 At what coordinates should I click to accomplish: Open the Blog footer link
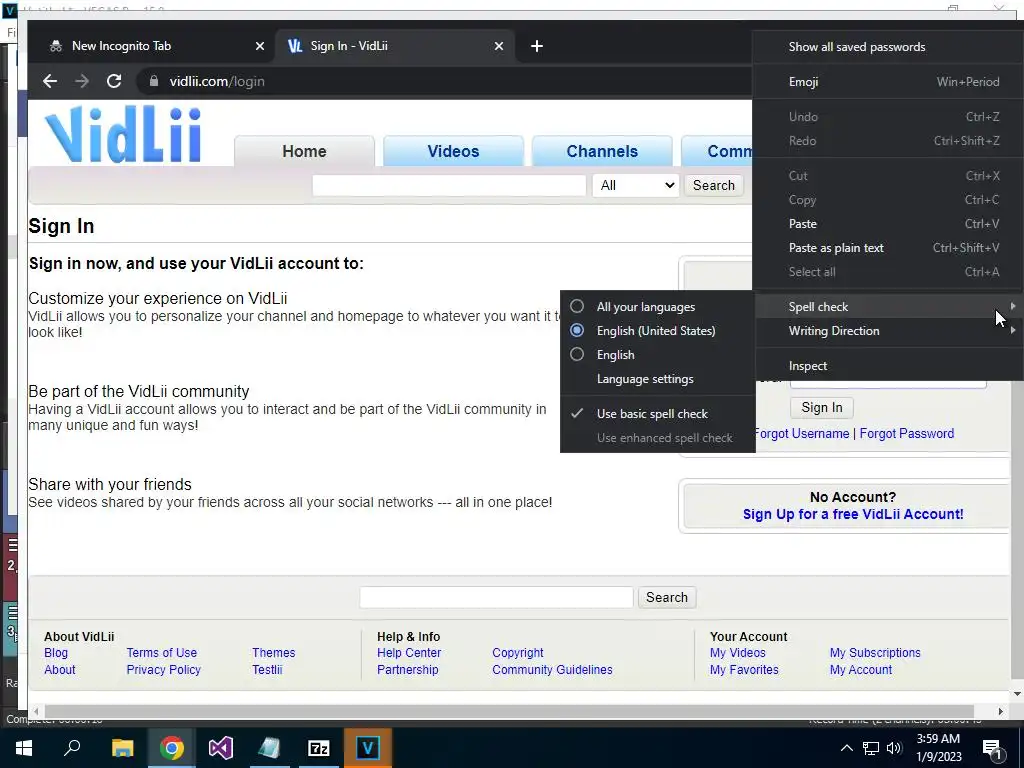coord(56,652)
